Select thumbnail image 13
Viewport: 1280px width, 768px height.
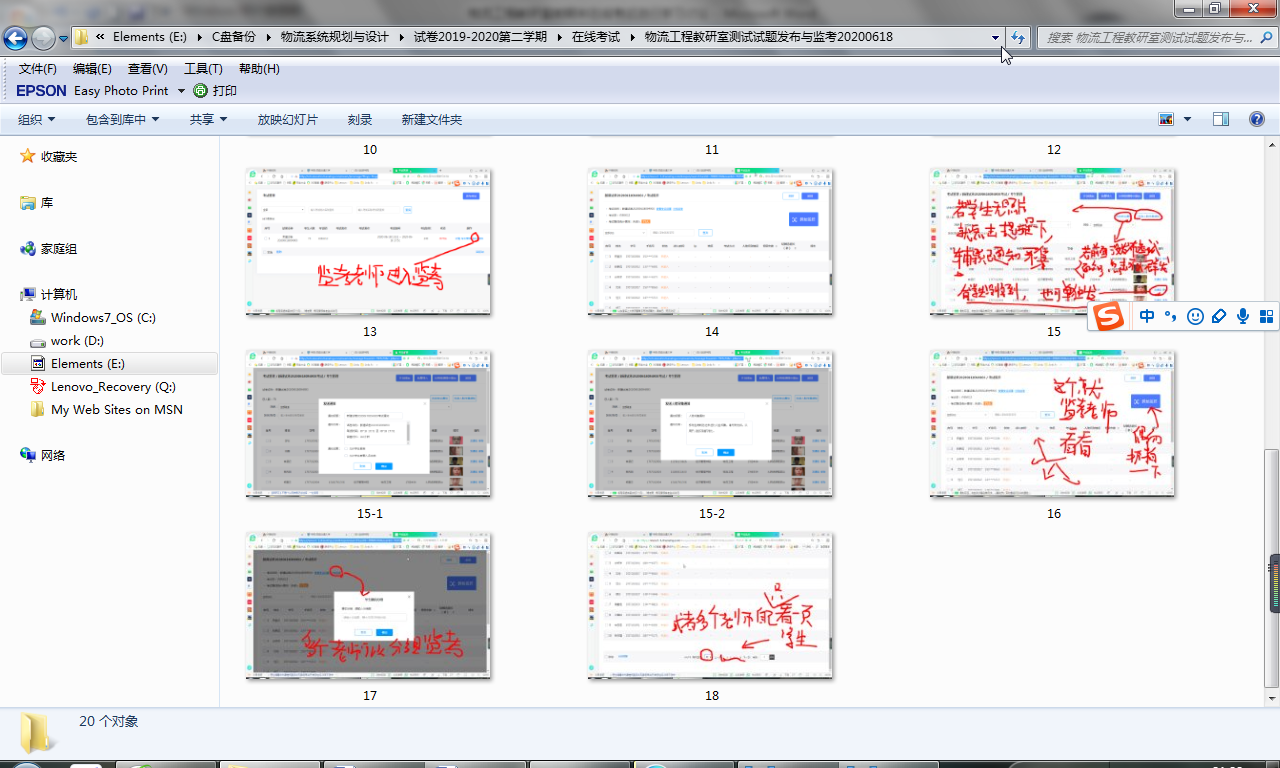pos(369,242)
